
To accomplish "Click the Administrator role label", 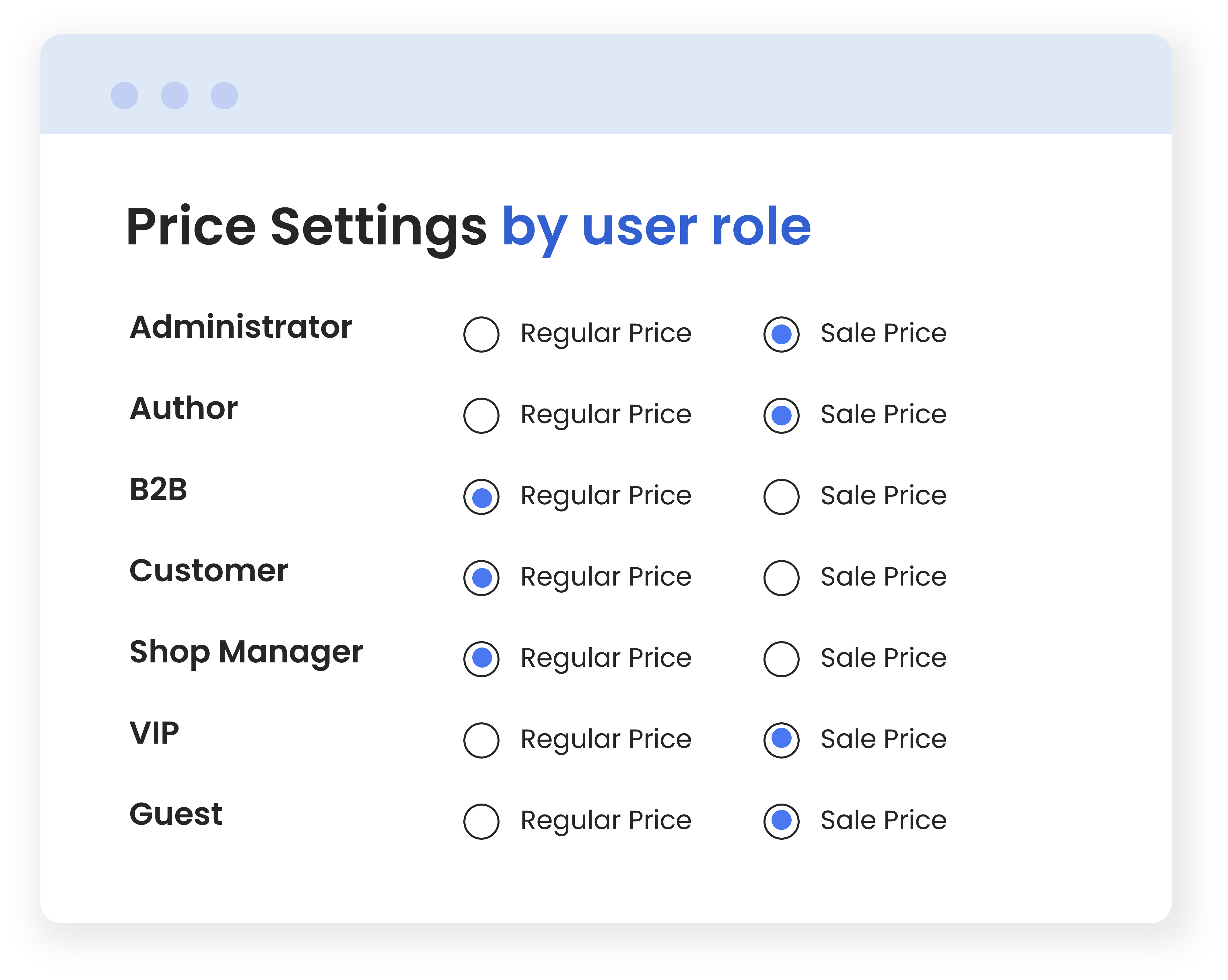I will [241, 327].
